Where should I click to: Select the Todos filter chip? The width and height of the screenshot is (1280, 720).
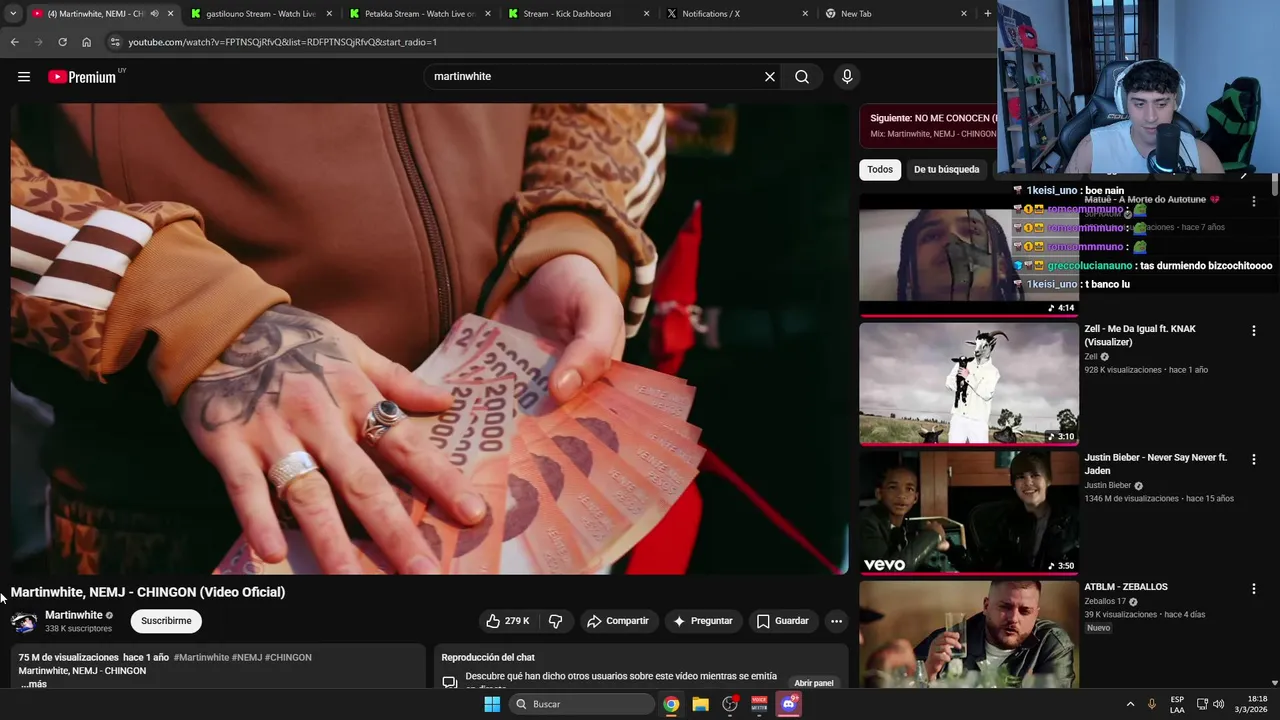[x=880, y=170]
